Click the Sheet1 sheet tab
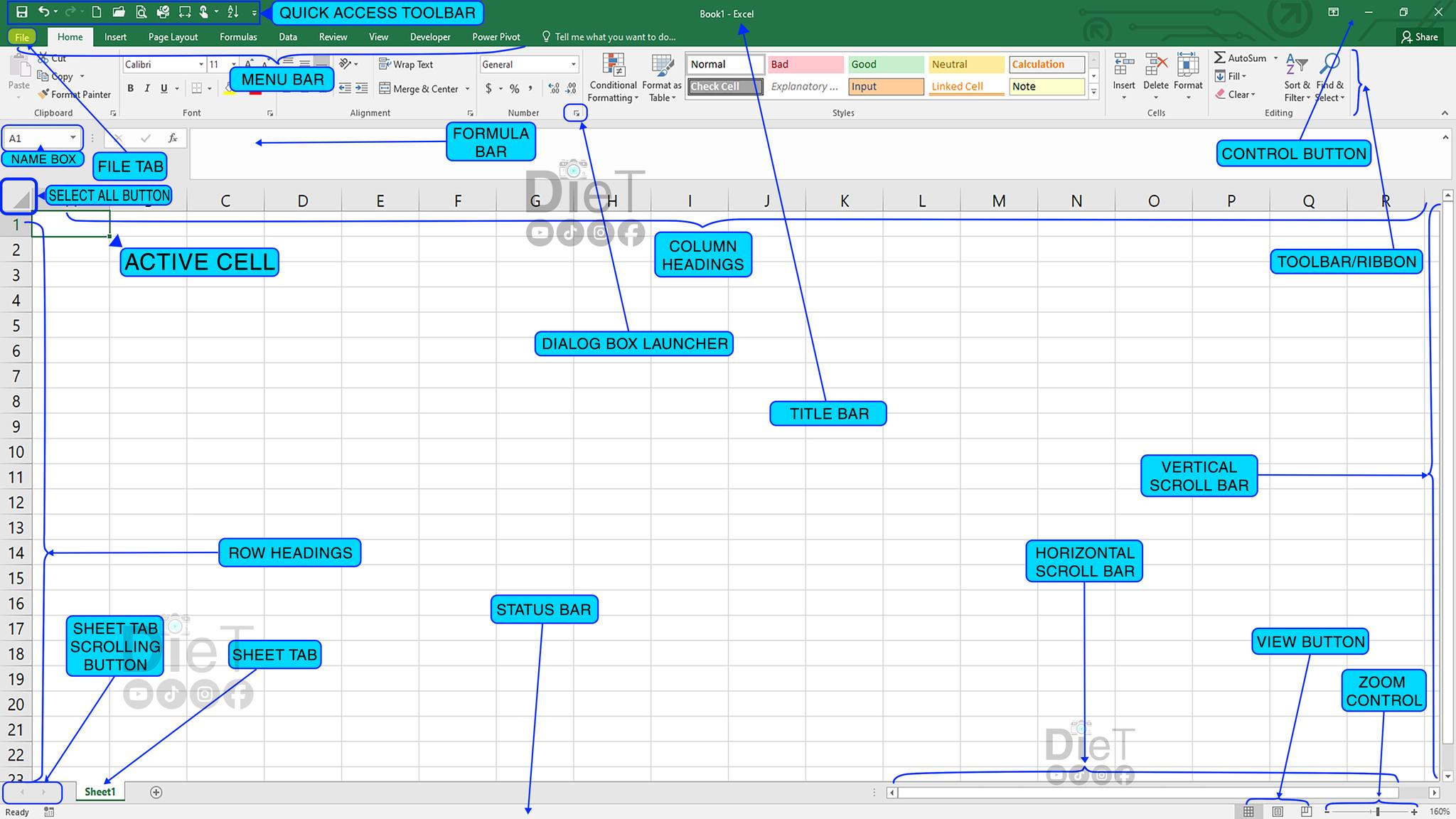 [x=100, y=792]
